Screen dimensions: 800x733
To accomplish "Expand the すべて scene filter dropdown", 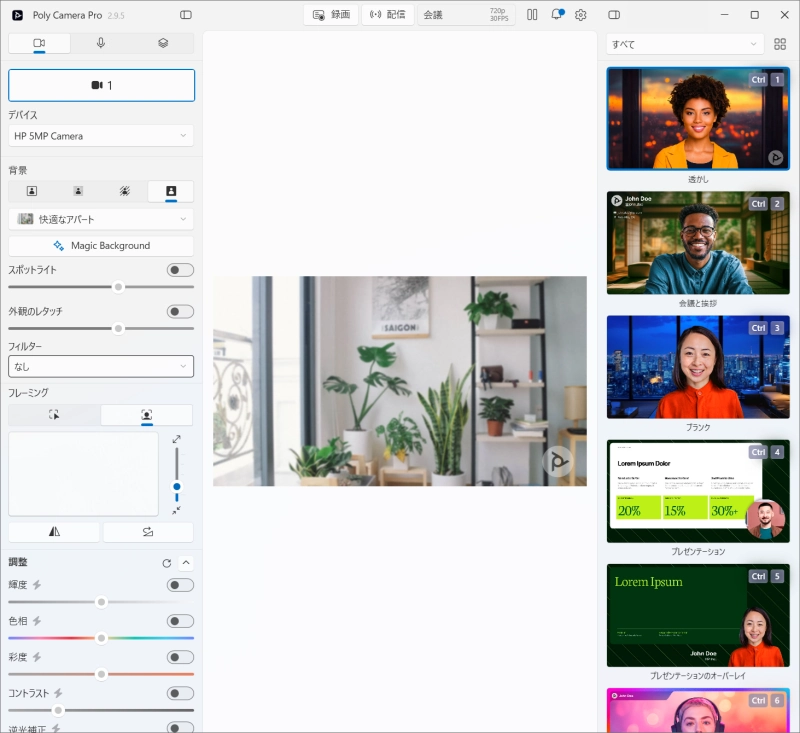I will (685, 45).
